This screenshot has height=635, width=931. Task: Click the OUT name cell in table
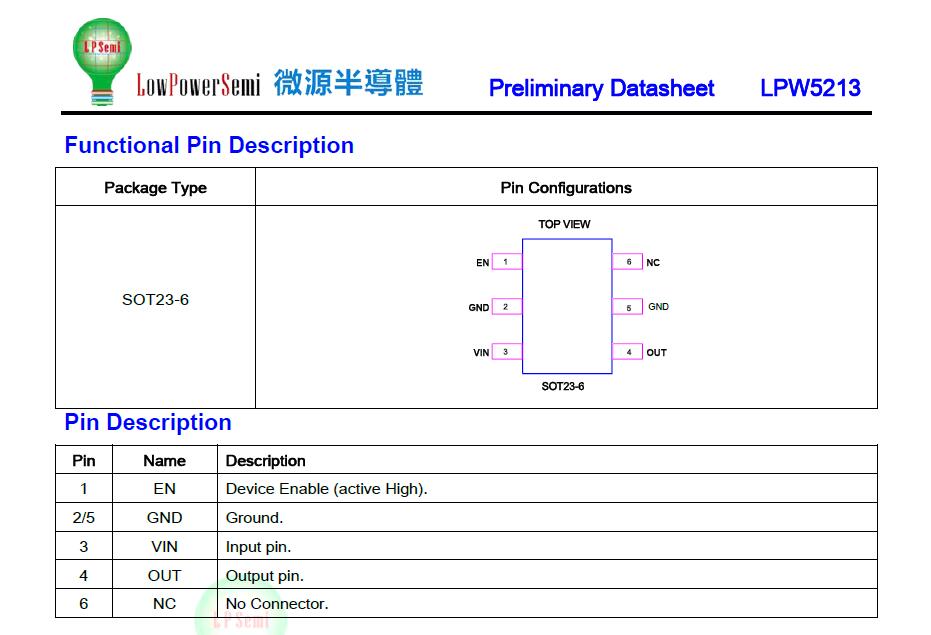tap(164, 575)
